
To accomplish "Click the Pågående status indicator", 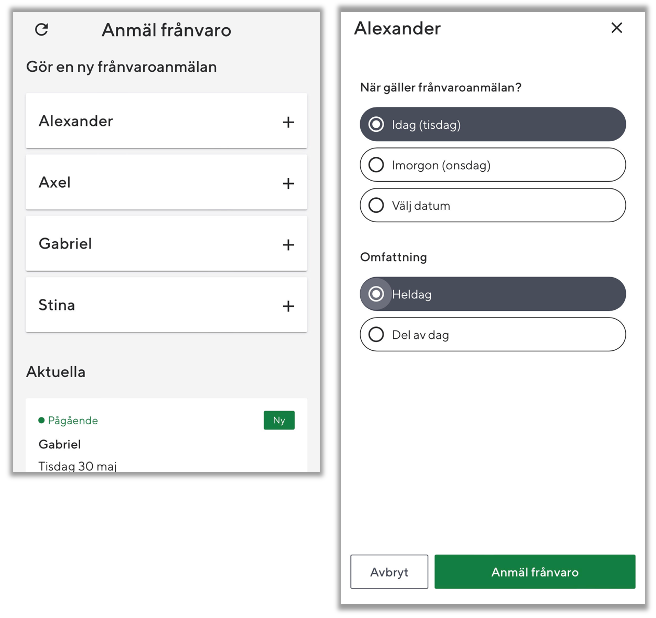I will tap(69, 421).
